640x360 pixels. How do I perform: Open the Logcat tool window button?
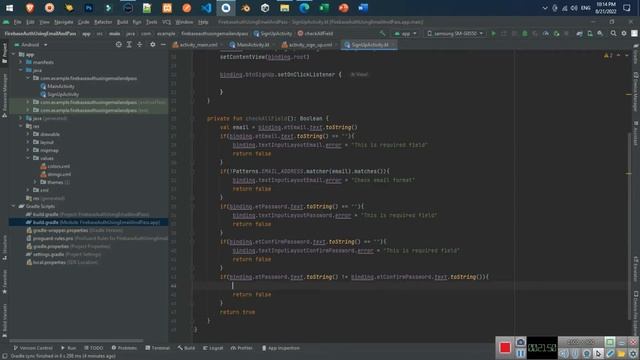click(x=213, y=348)
